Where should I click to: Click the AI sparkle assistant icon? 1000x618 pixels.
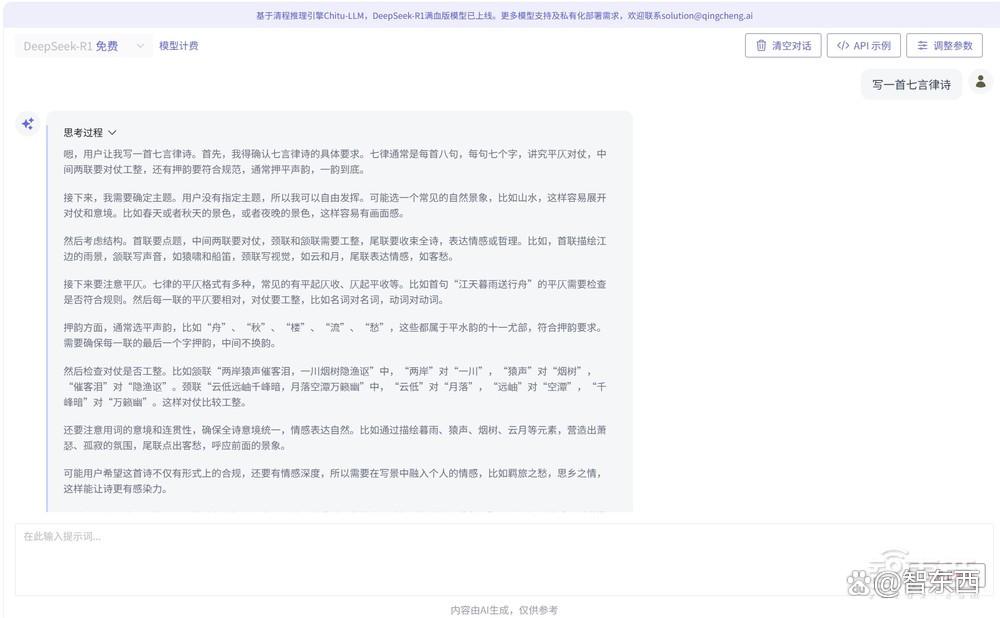27,124
